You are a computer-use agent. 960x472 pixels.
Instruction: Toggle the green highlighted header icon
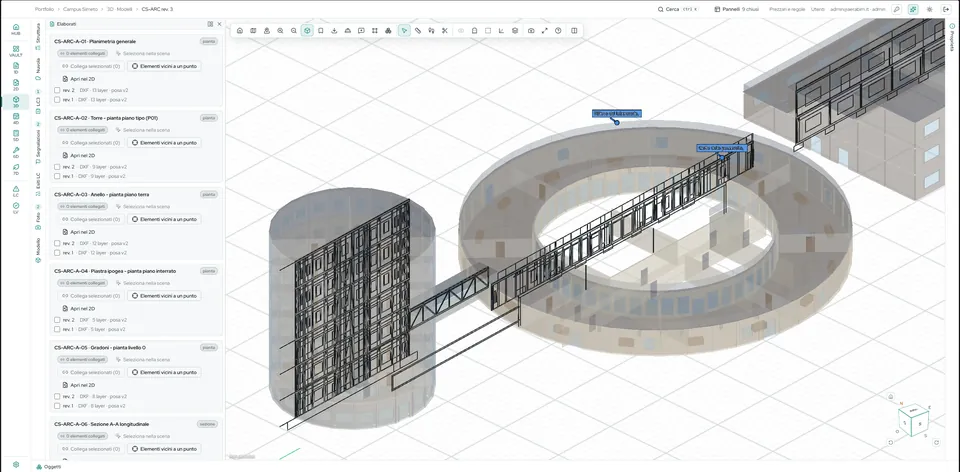[913, 9]
